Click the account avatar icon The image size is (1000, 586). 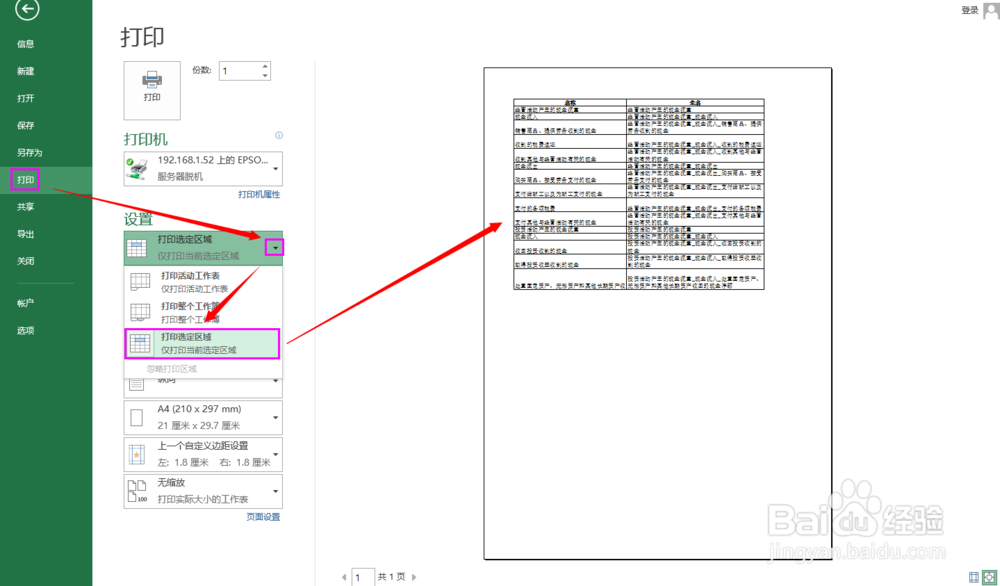[x=991, y=10]
